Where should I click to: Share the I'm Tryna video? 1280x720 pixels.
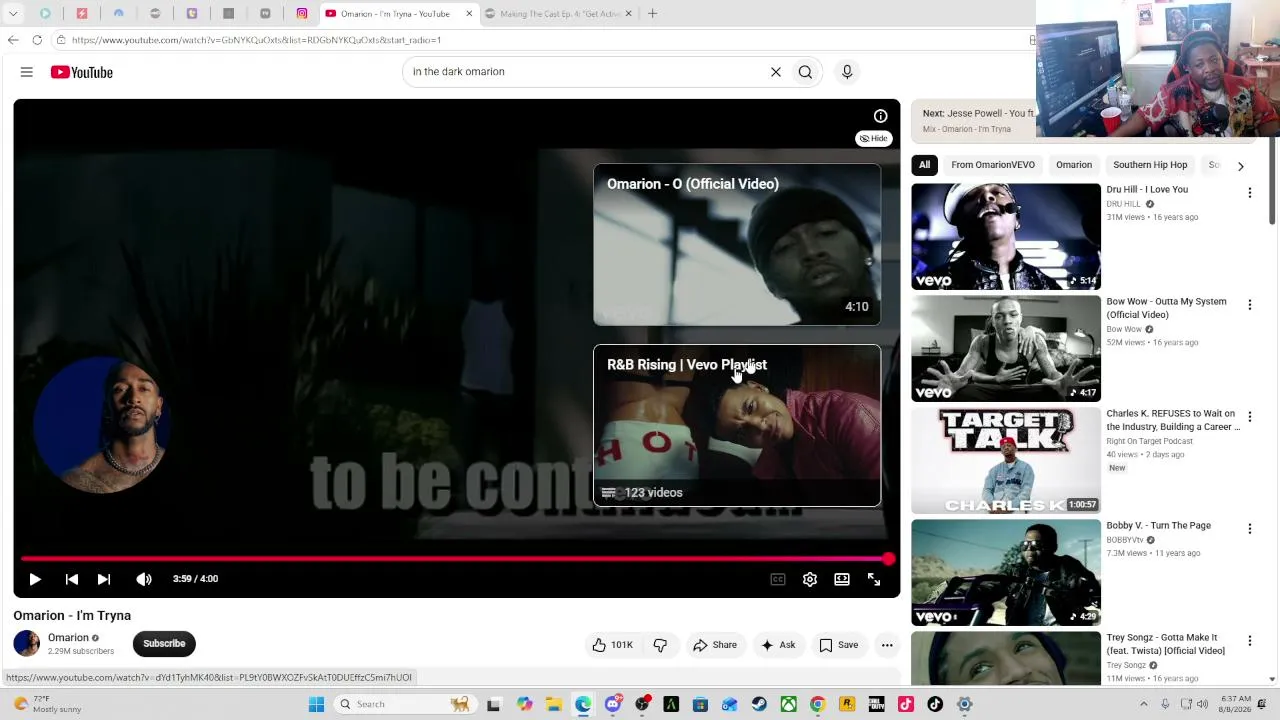tap(715, 645)
